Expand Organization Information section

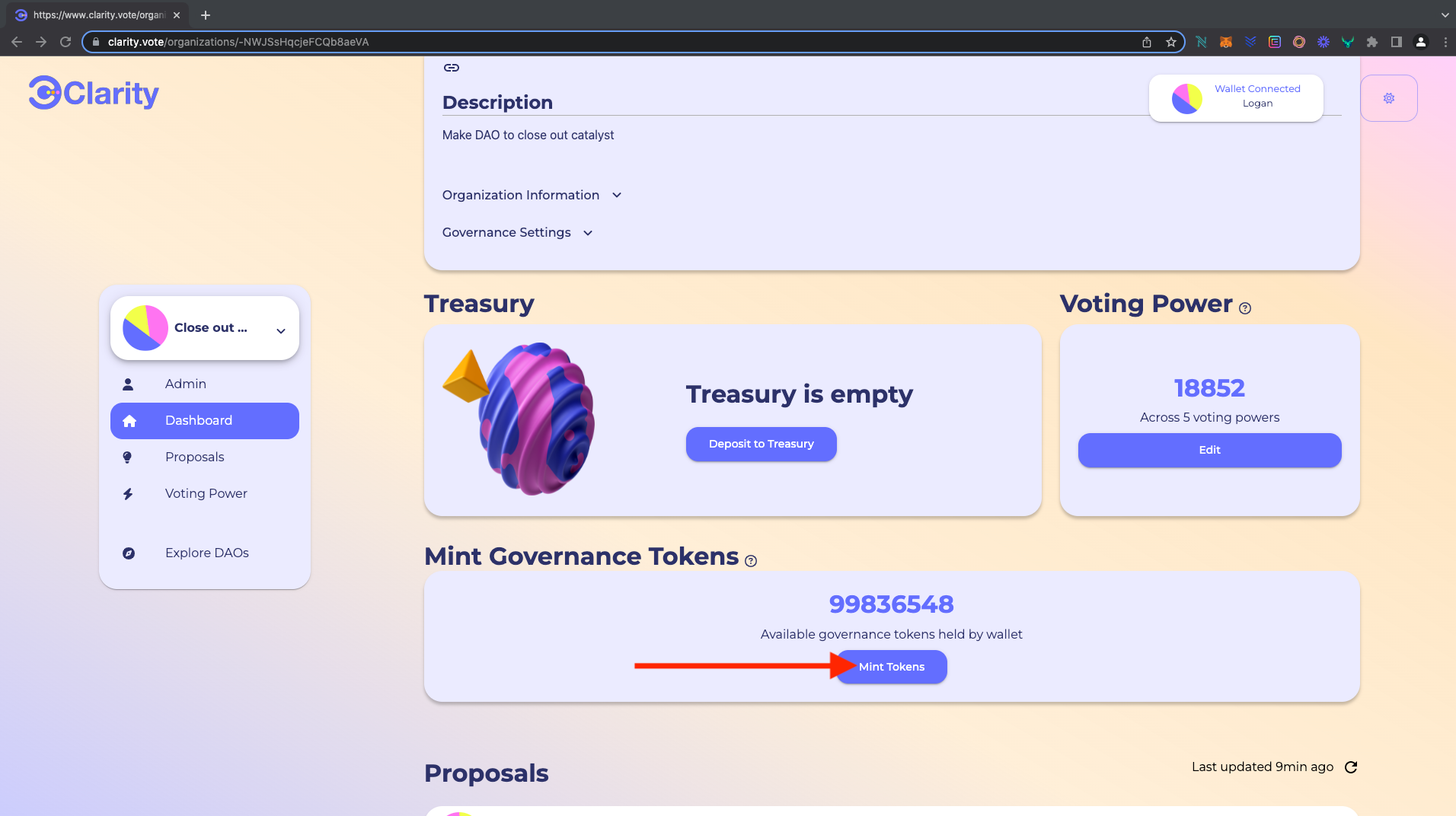coord(532,195)
